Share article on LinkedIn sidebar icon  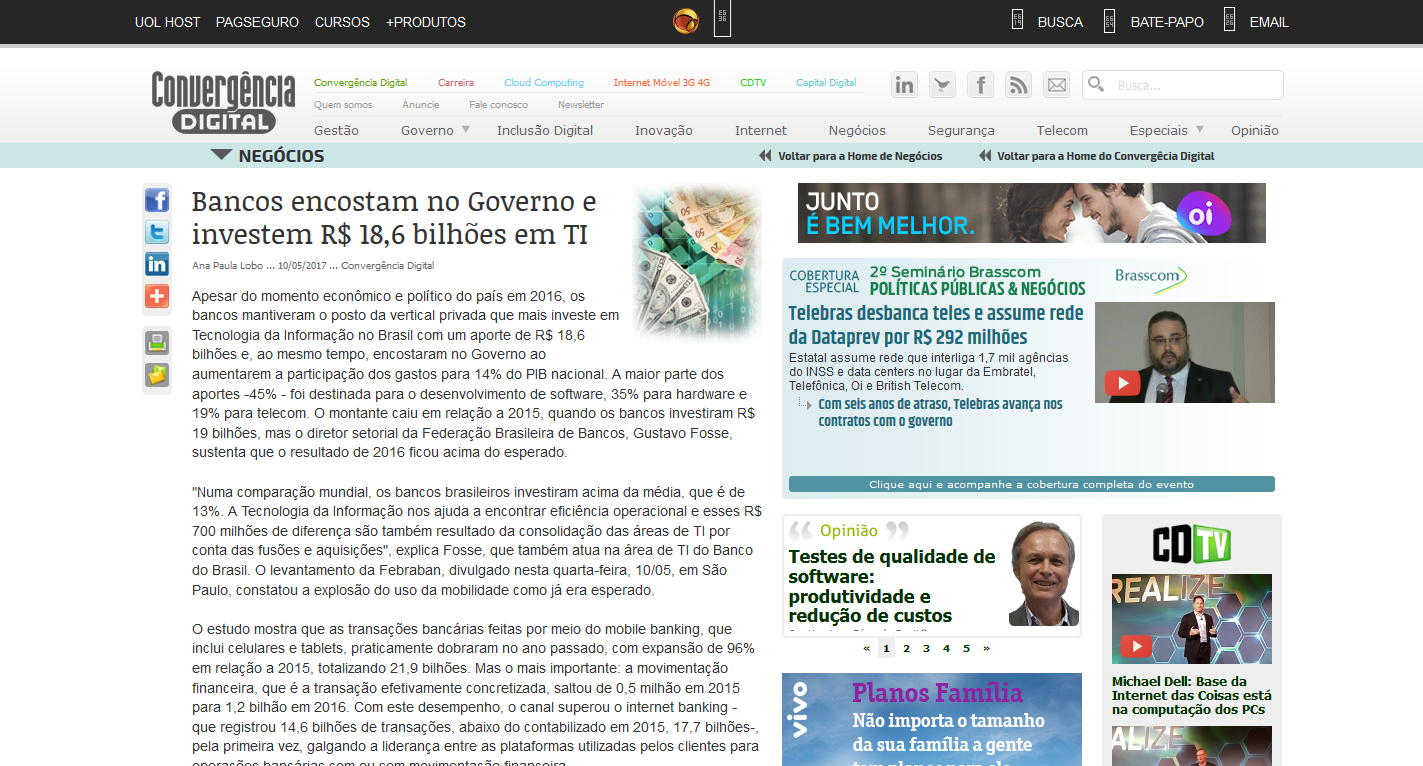[x=157, y=264]
